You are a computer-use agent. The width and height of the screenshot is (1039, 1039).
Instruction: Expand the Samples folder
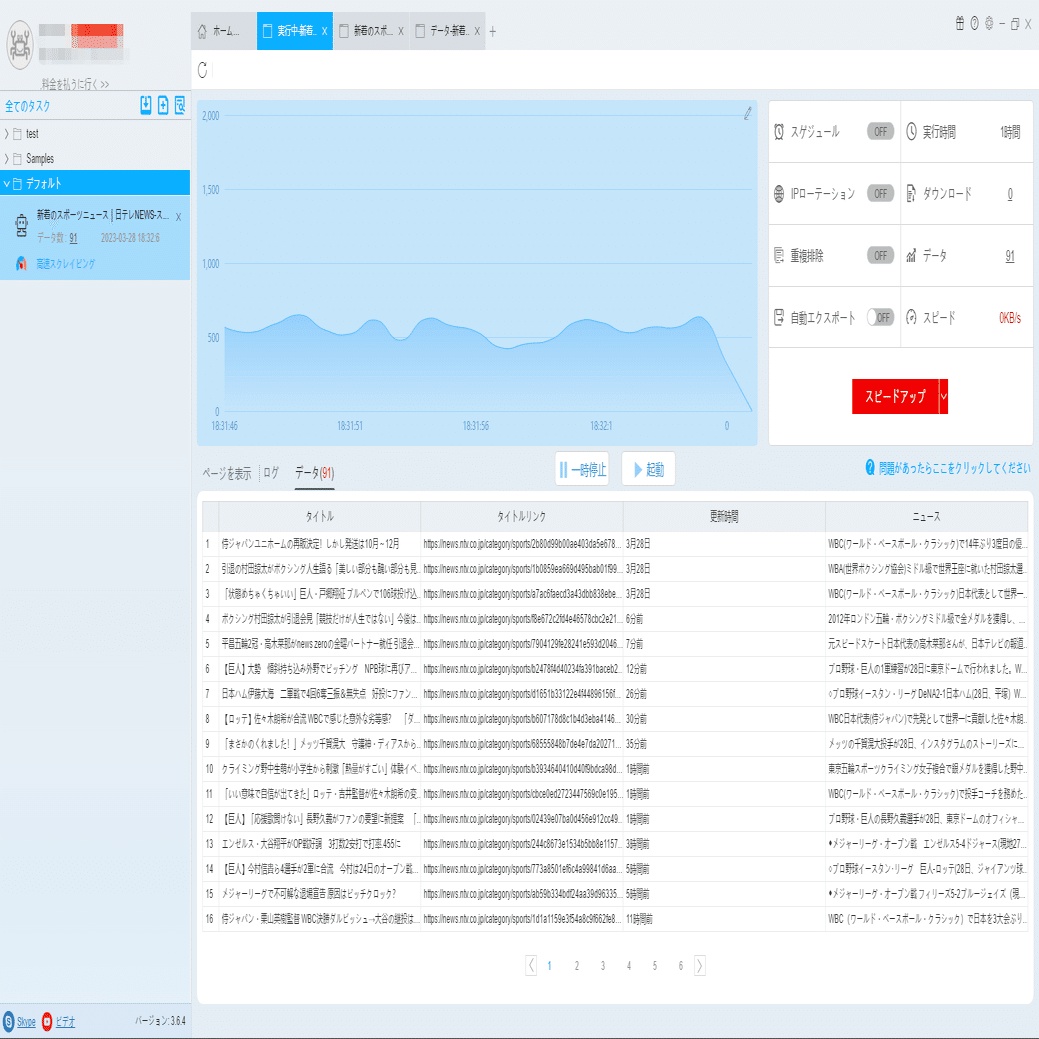pos(7,158)
